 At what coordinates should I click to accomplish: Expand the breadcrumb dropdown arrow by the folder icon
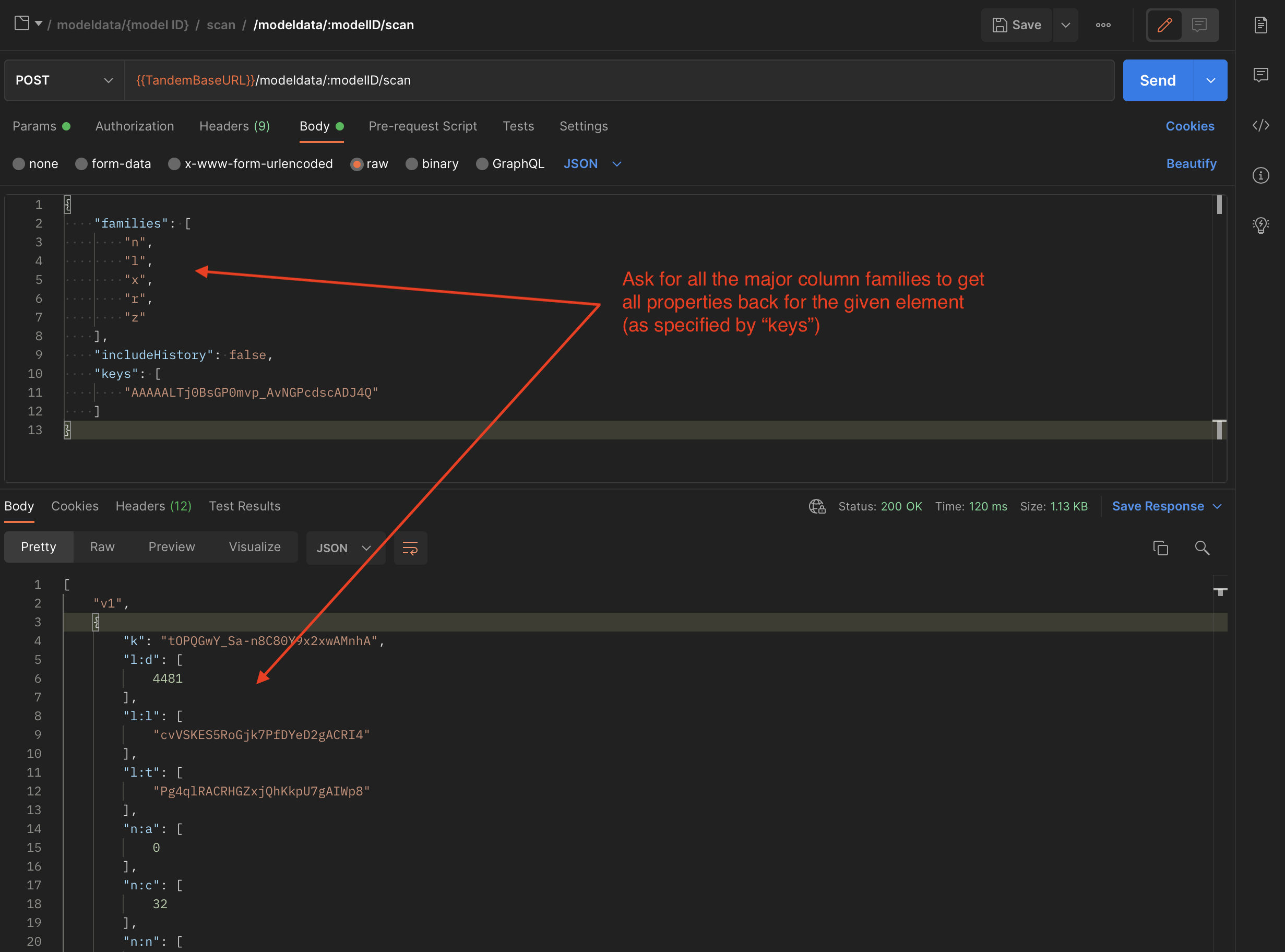tap(39, 23)
